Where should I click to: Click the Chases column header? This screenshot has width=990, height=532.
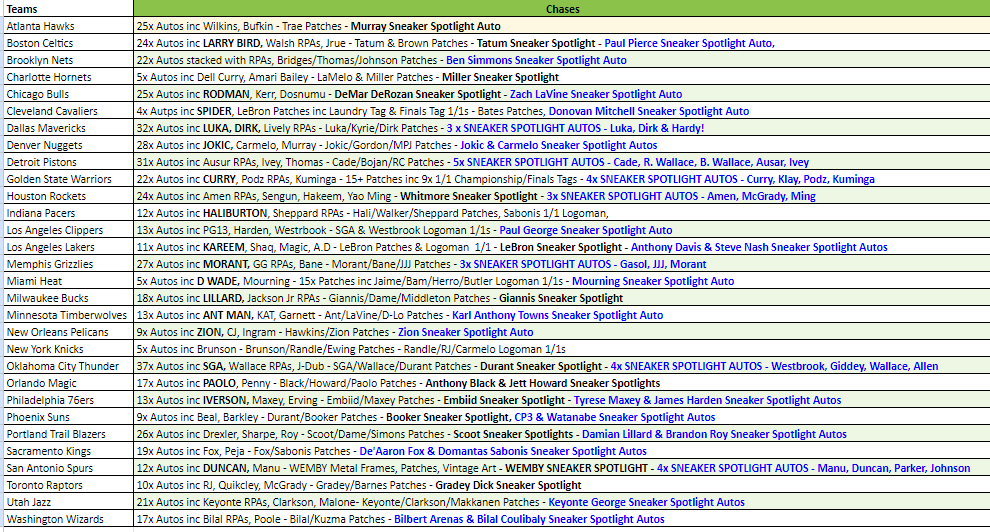(560, 9)
